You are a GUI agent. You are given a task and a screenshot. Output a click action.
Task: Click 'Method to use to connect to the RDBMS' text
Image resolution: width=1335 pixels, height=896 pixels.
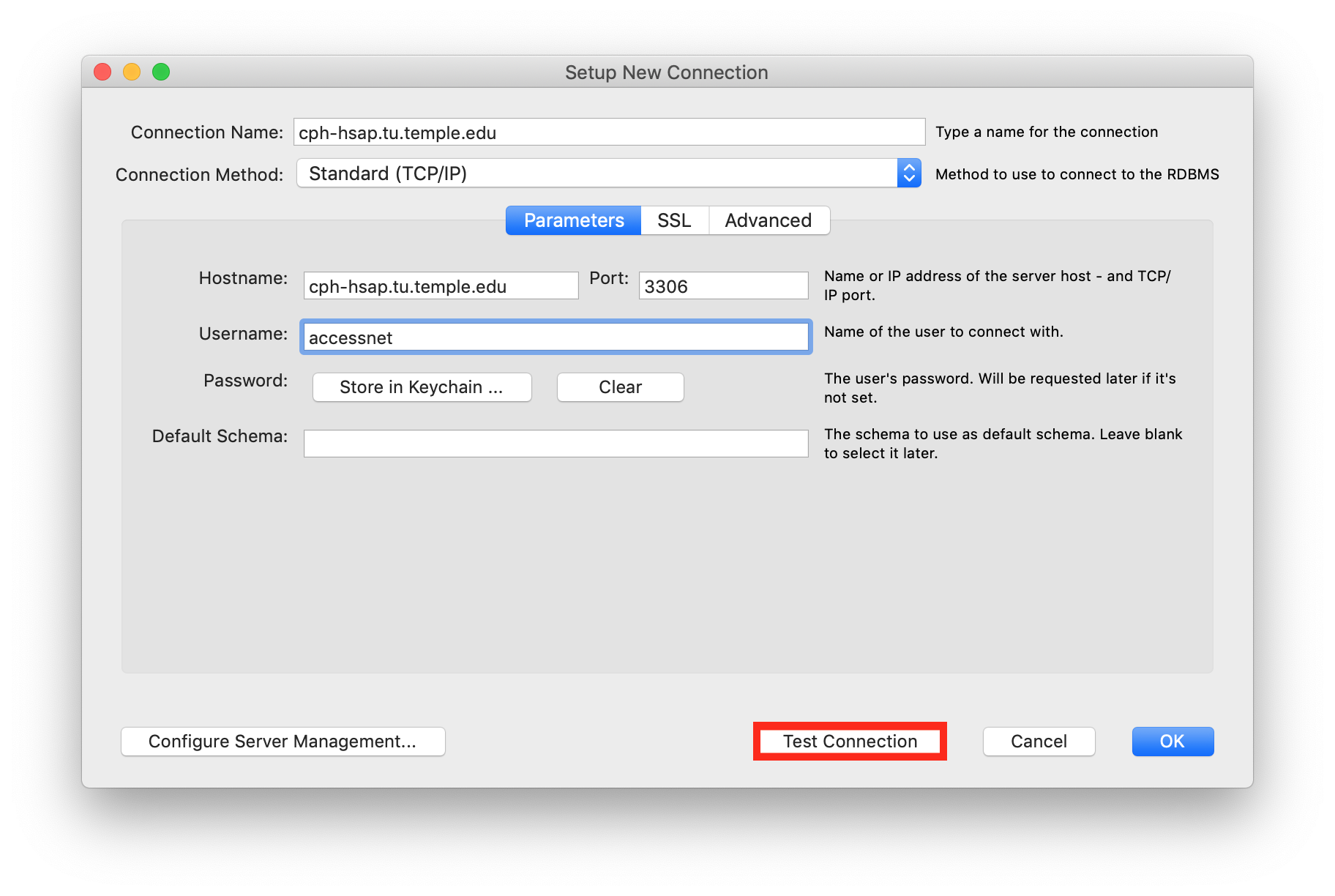[1077, 174]
